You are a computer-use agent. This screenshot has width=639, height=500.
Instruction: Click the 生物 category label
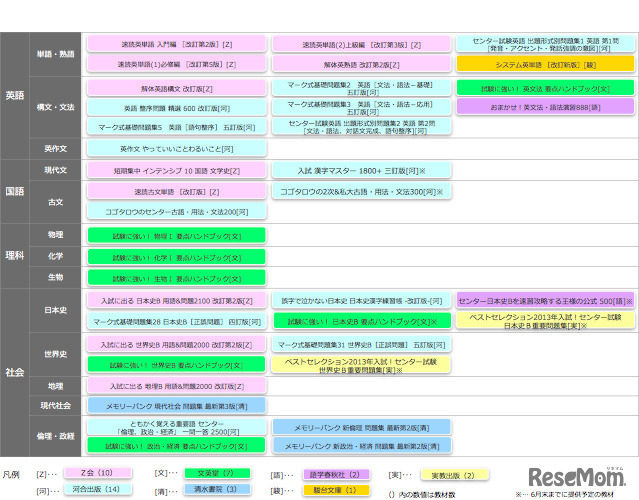coord(55,278)
